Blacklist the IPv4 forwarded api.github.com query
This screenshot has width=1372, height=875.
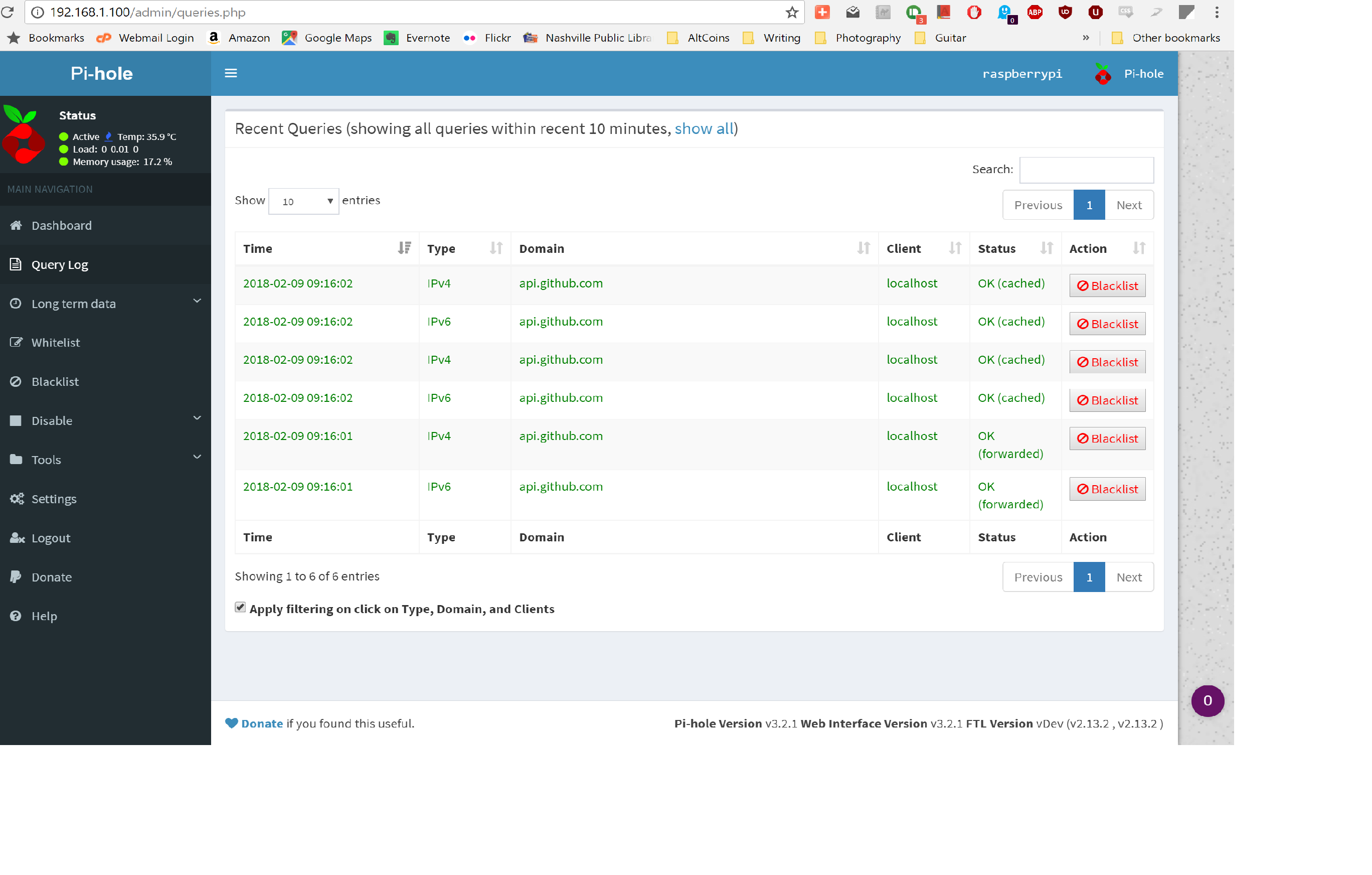[x=1107, y=439]
